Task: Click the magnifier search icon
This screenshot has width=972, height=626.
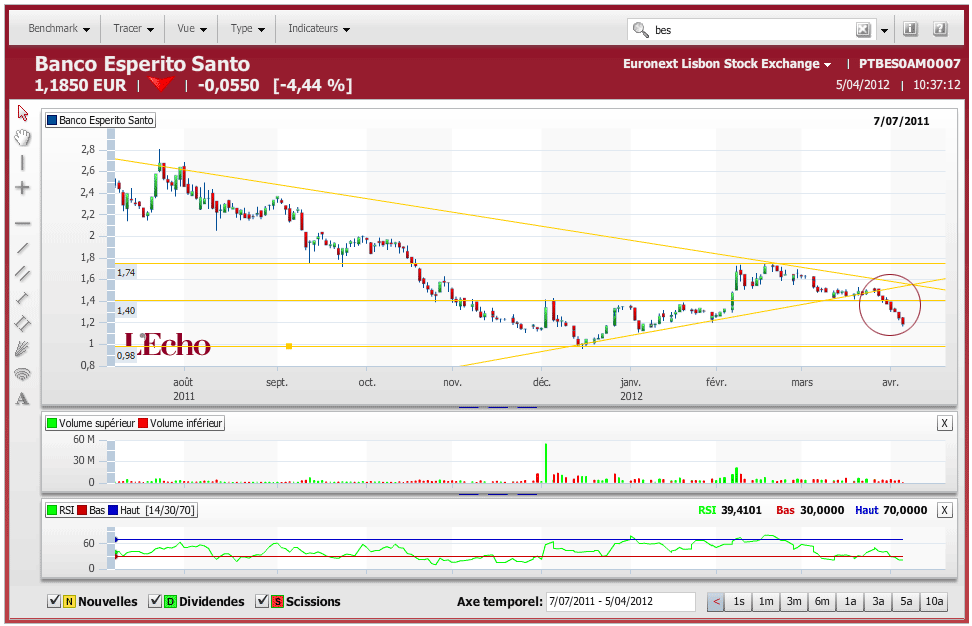Action: click(640, 29)
